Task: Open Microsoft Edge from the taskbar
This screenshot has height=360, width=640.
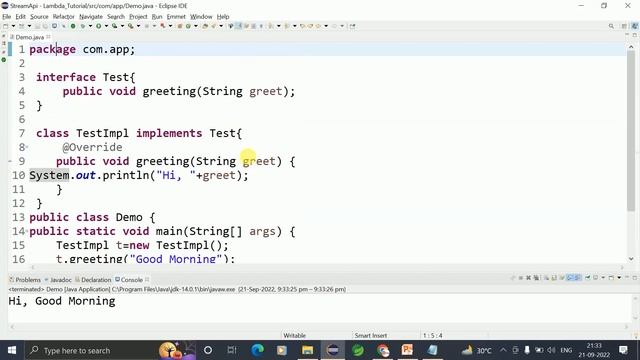Action: click(257, 350)
